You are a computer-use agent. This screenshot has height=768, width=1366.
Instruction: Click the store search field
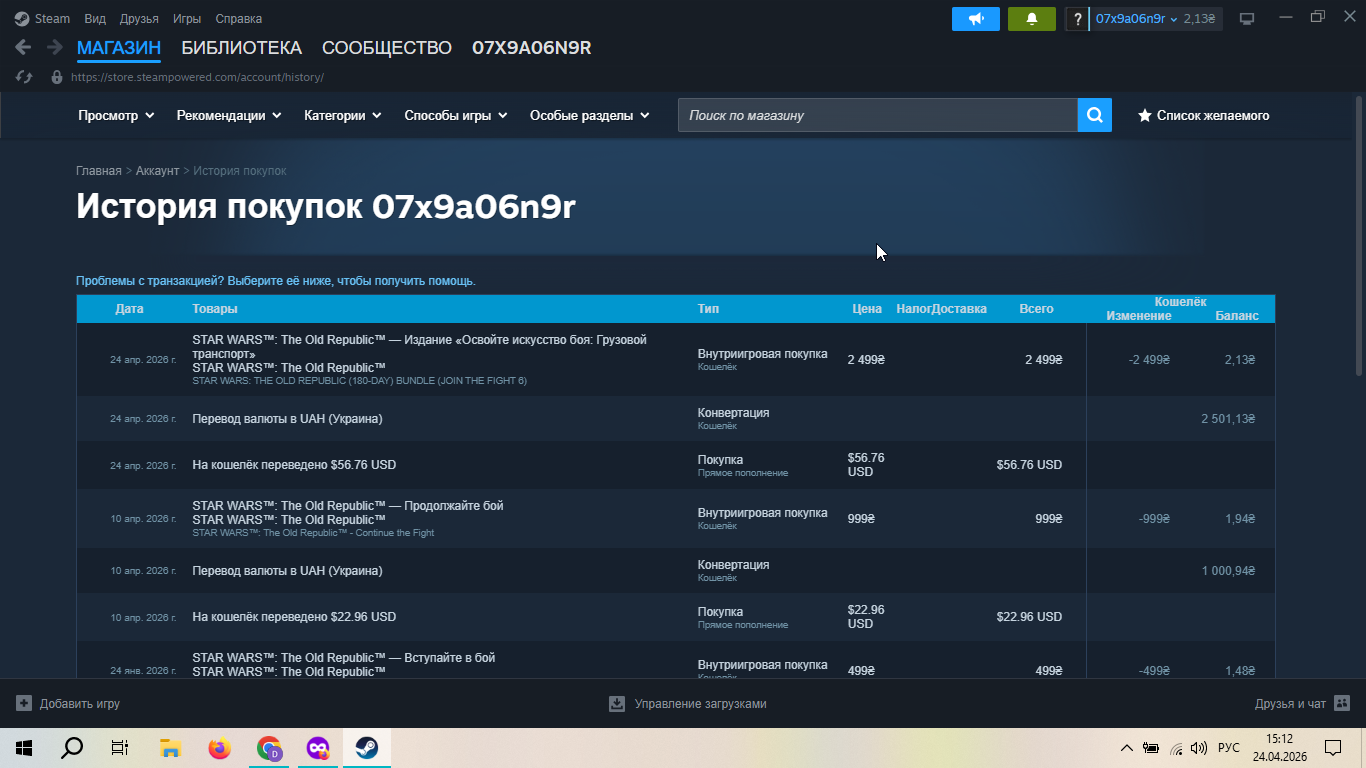(878, 115)
